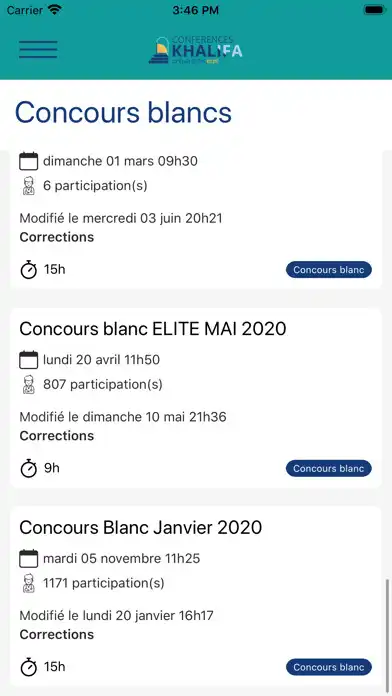Tap Concours blanc badge in top card
This screenshot has height=696, width=392.
(x=329, y=270)
